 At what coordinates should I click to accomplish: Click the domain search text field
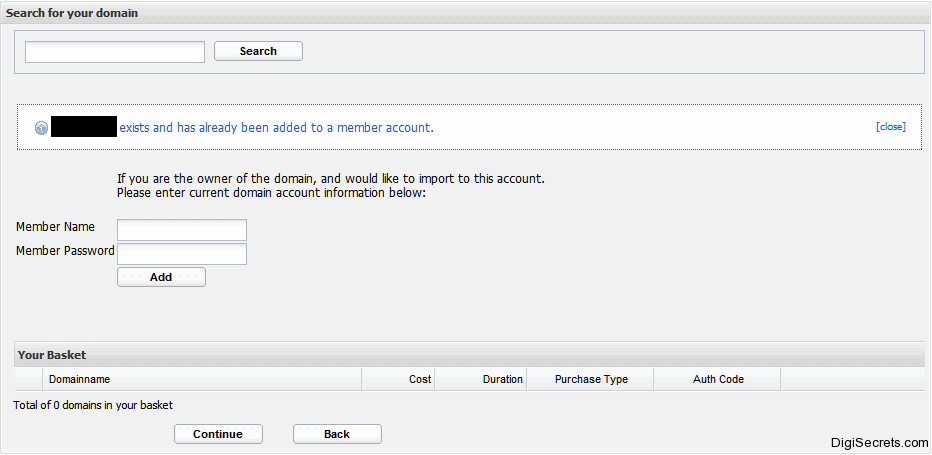[115, 52]
